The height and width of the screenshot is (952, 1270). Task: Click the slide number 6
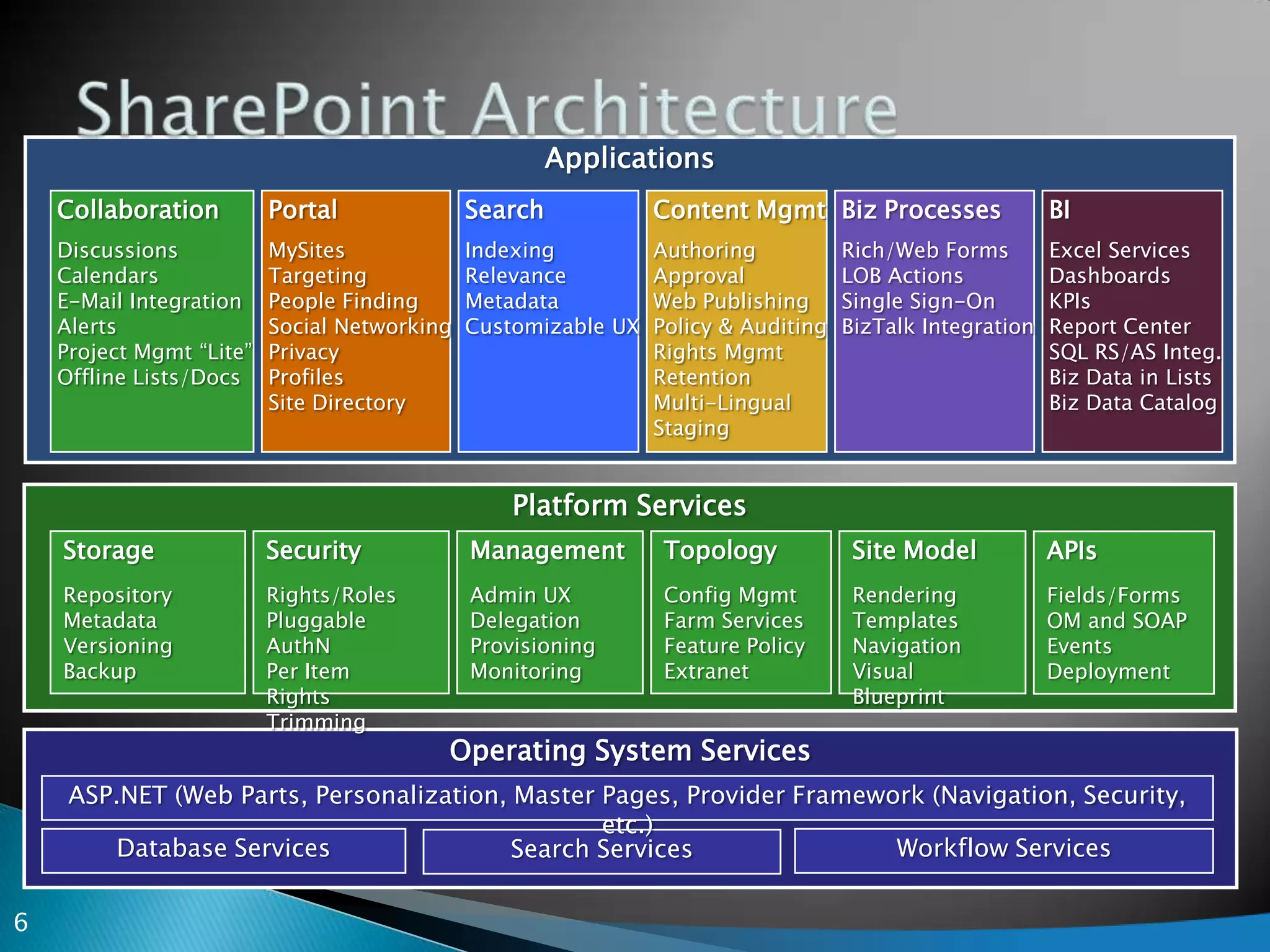tap(21, 922)
